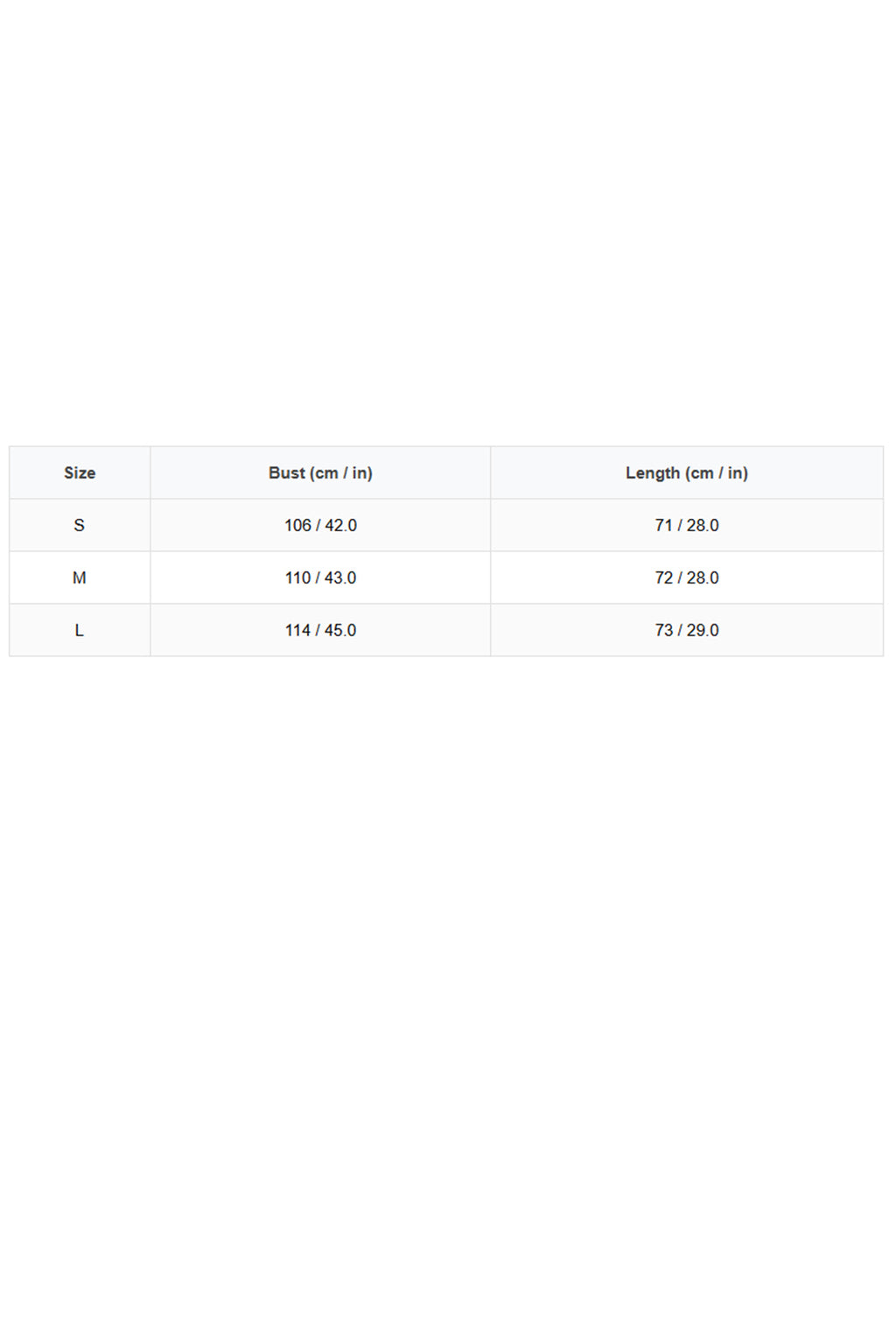Select the S size cell

pyautogui.click(x=80, y=525)
